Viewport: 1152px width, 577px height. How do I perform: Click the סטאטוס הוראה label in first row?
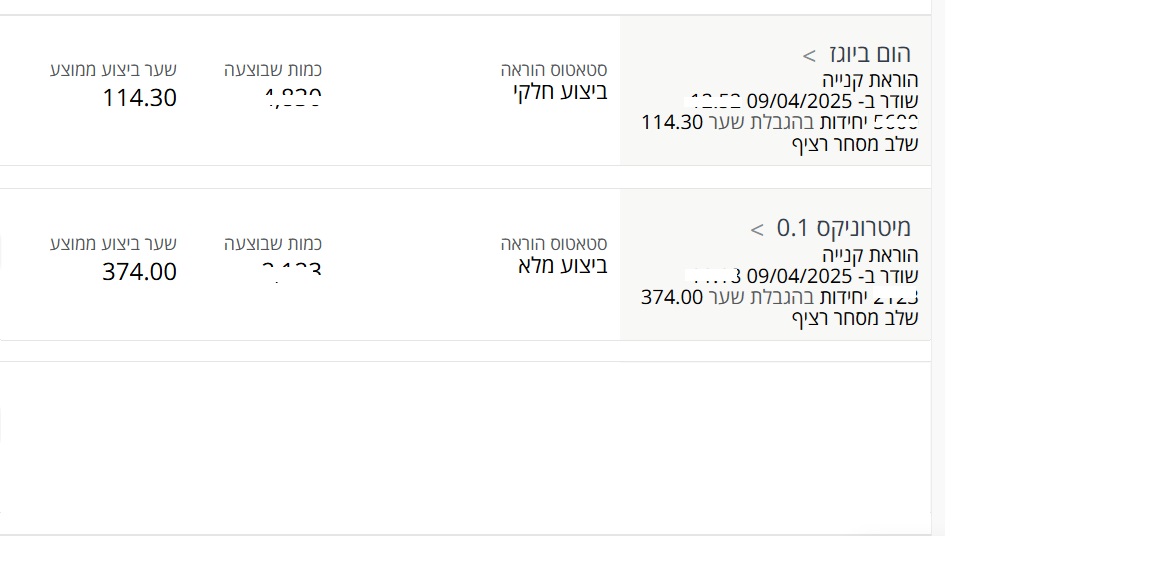[x=554, y=70]
